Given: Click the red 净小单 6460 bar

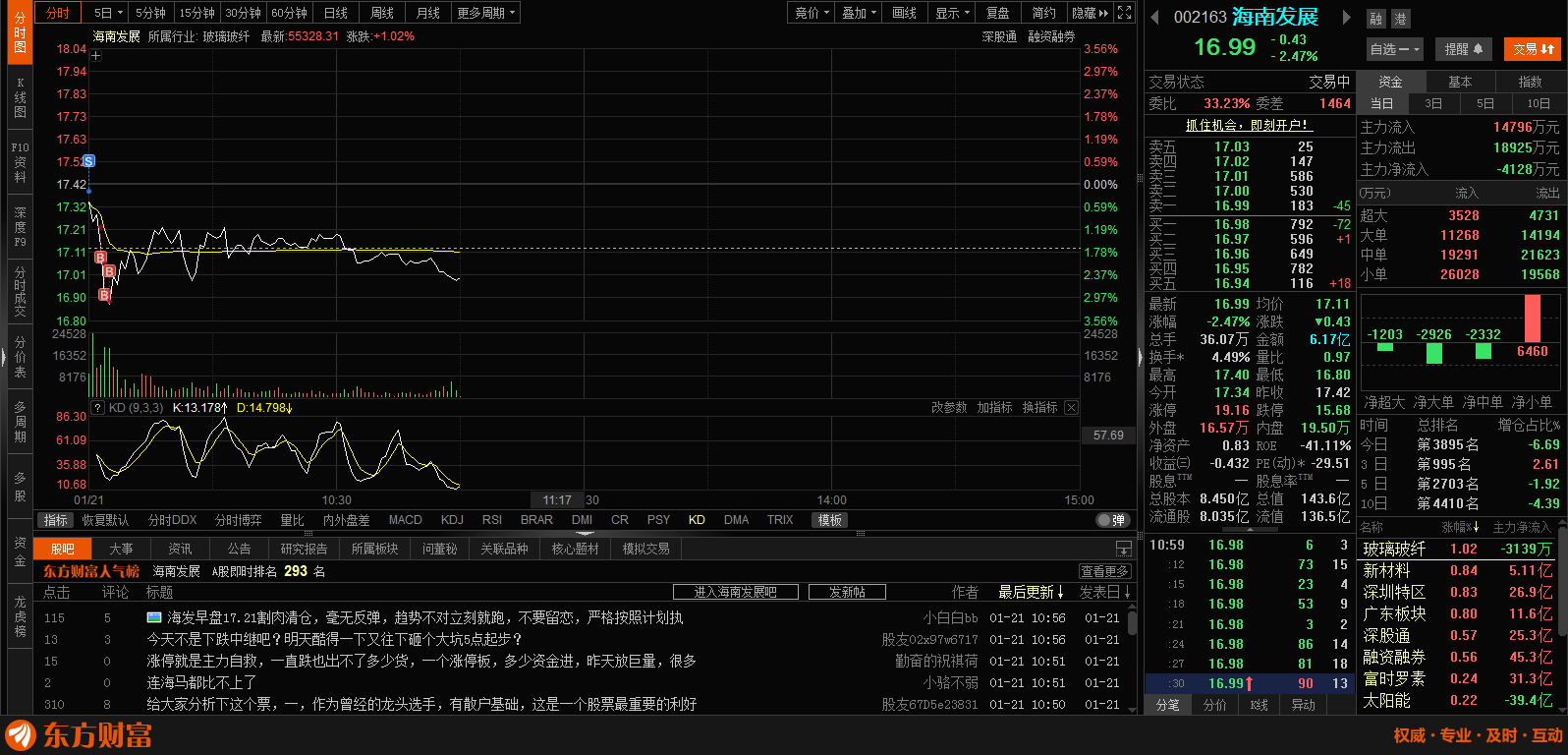Looking at the screenshot, I should [x=1532, y=318].
